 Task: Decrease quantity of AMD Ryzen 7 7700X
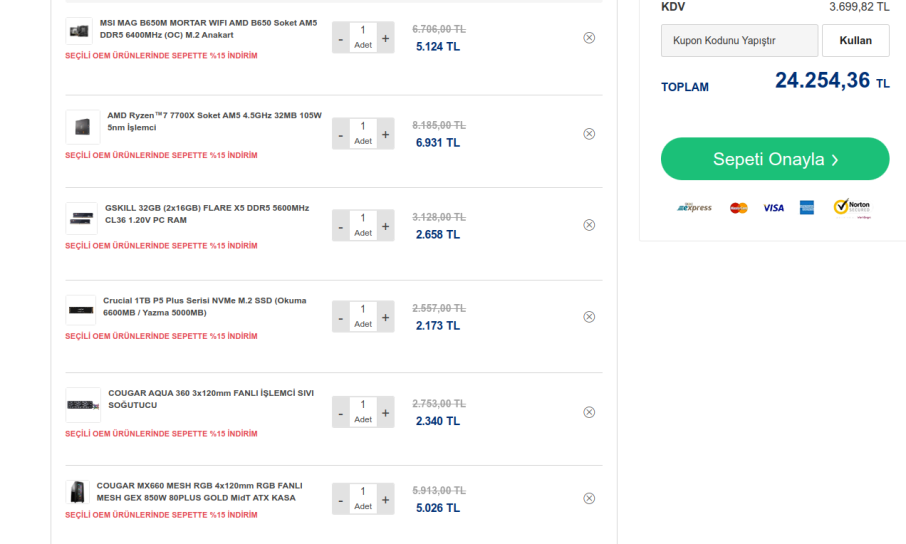tap(340, 134)
